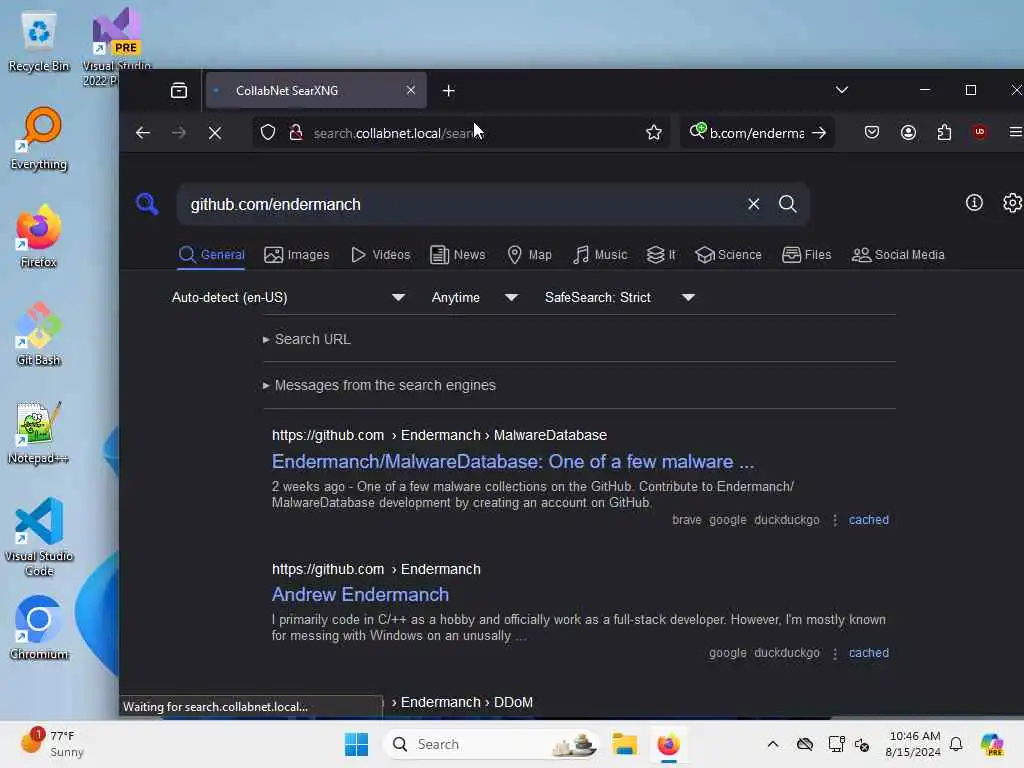Open Firefox application hamburger menu
Image resolution: width=1024 pixels, height=768 pixels.
coord(1016,133)
